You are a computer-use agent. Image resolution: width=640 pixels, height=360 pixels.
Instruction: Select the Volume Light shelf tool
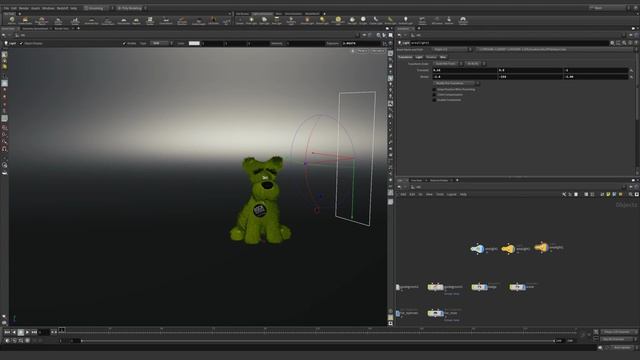pos(307,20)
